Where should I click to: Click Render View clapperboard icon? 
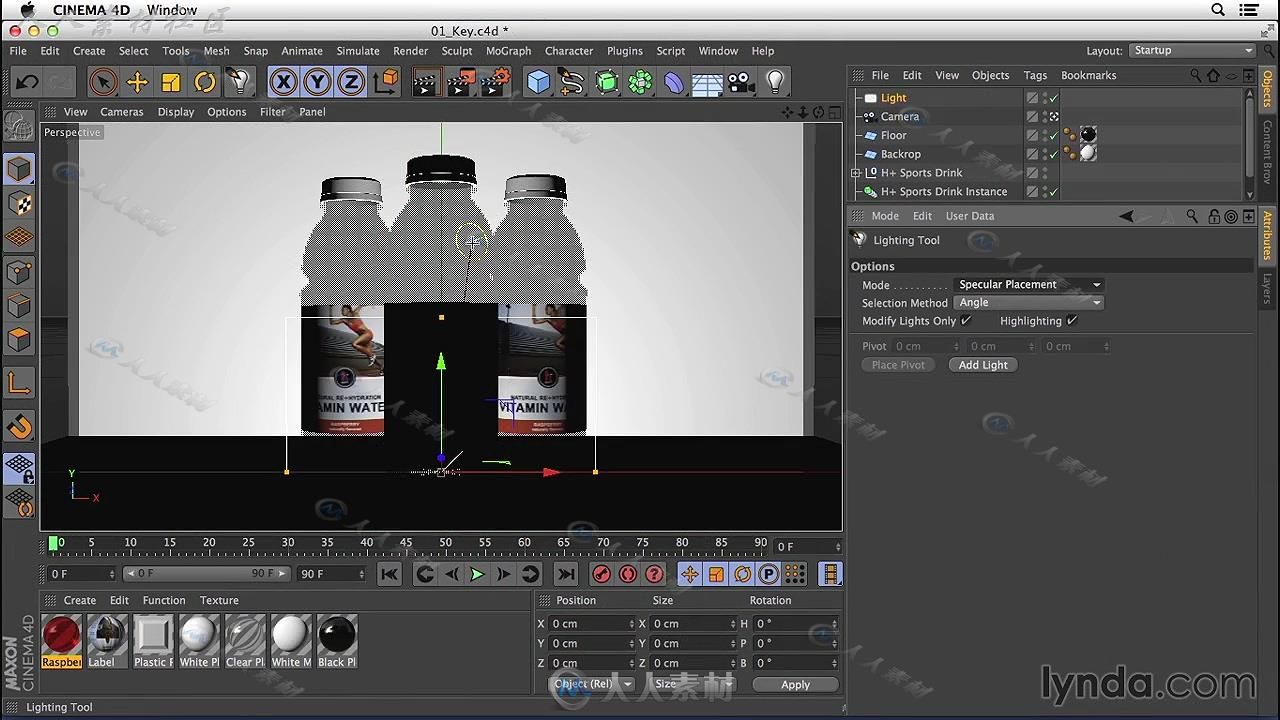[426, 82]
